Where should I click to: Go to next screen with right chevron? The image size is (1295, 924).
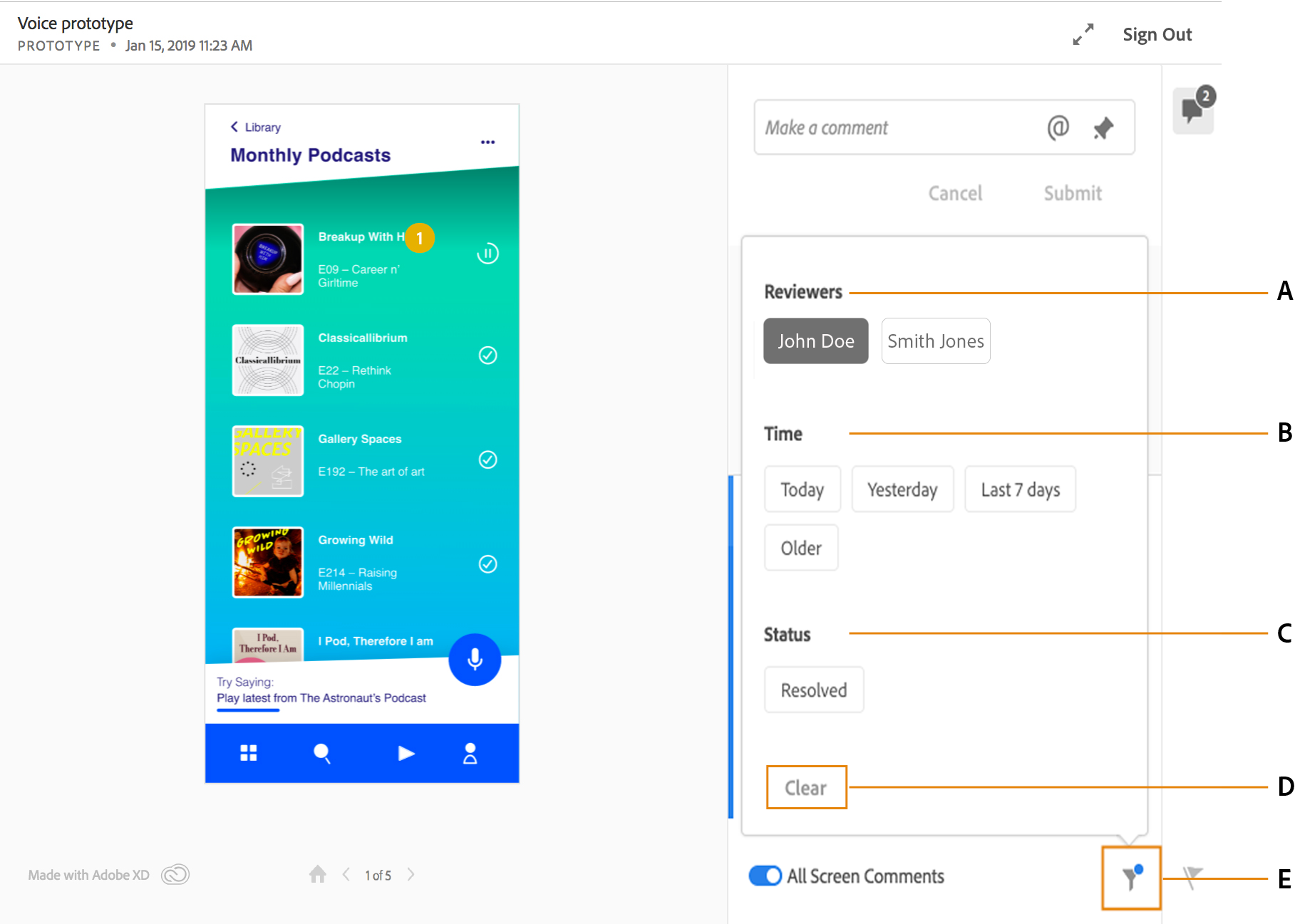[411, 874]
